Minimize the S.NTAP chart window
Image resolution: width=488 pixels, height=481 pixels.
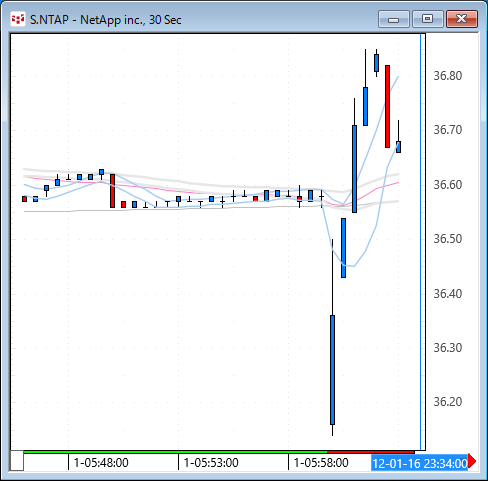pos(394,19)
